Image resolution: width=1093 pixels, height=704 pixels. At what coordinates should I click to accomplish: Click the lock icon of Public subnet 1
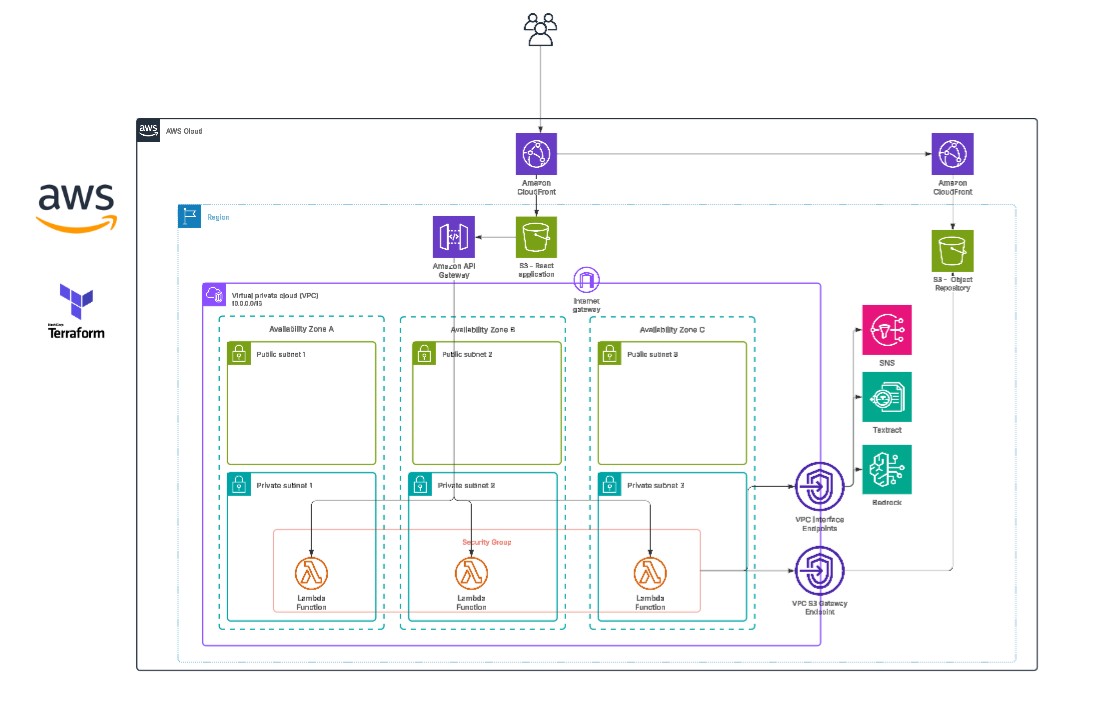click(239, 353)
